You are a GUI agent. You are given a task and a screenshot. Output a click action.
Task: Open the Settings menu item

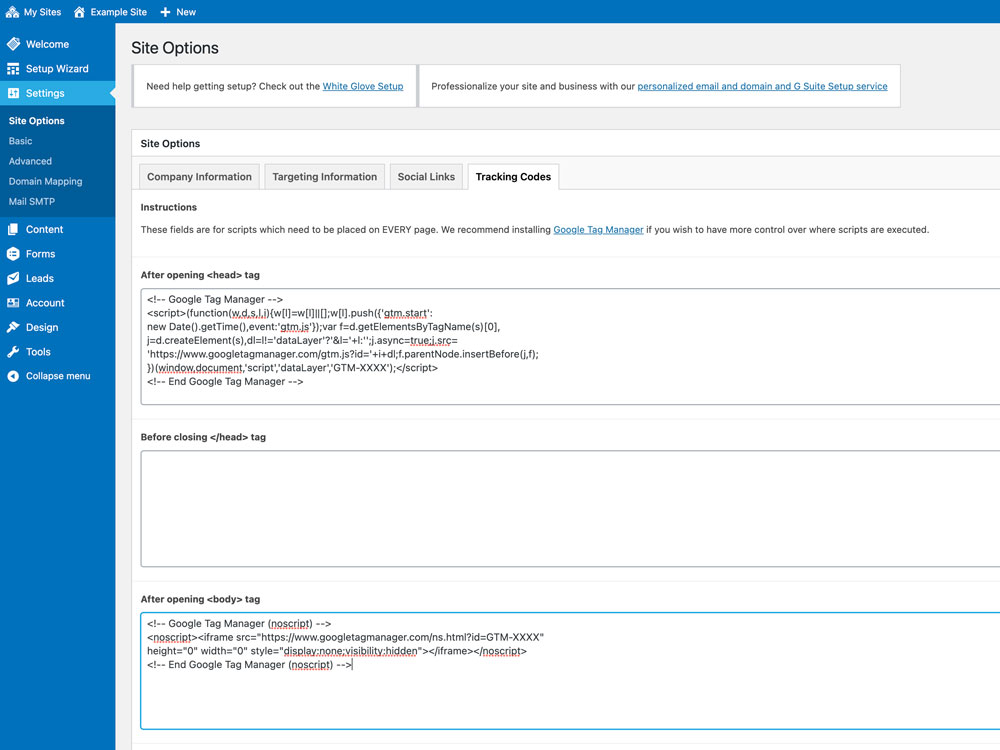coord(57,93)
